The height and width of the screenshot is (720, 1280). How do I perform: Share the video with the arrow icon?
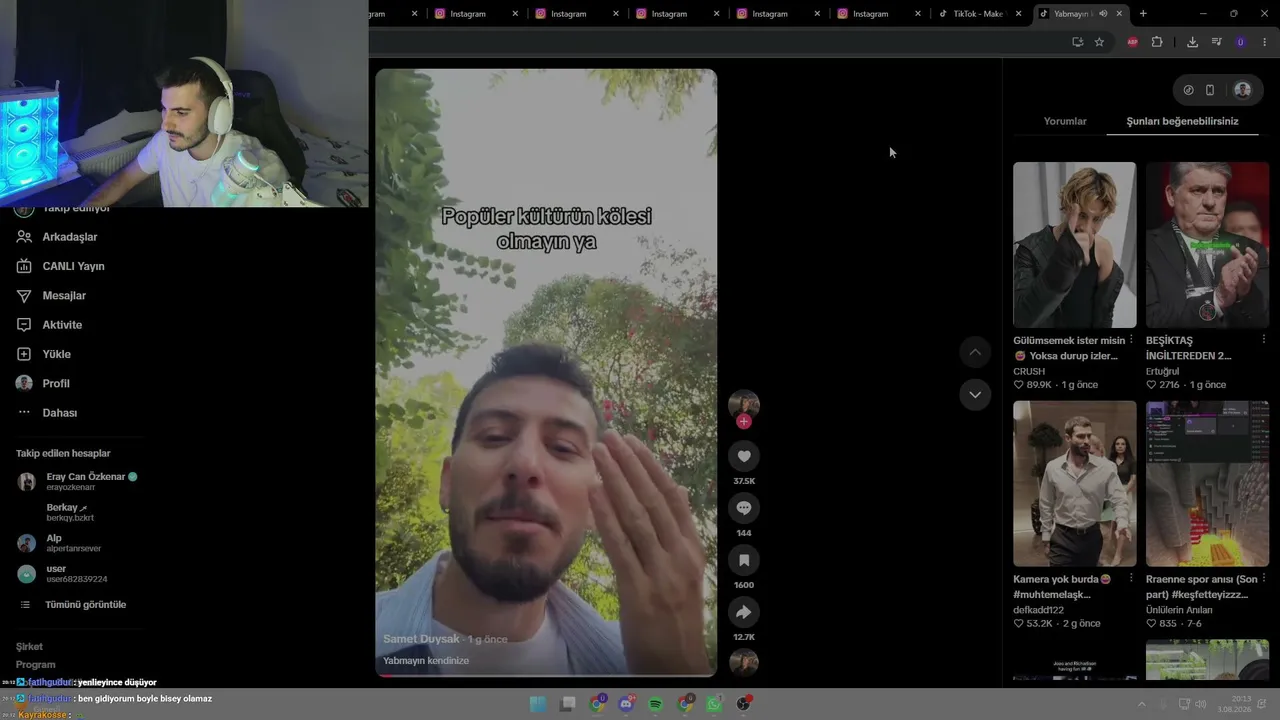744,612
